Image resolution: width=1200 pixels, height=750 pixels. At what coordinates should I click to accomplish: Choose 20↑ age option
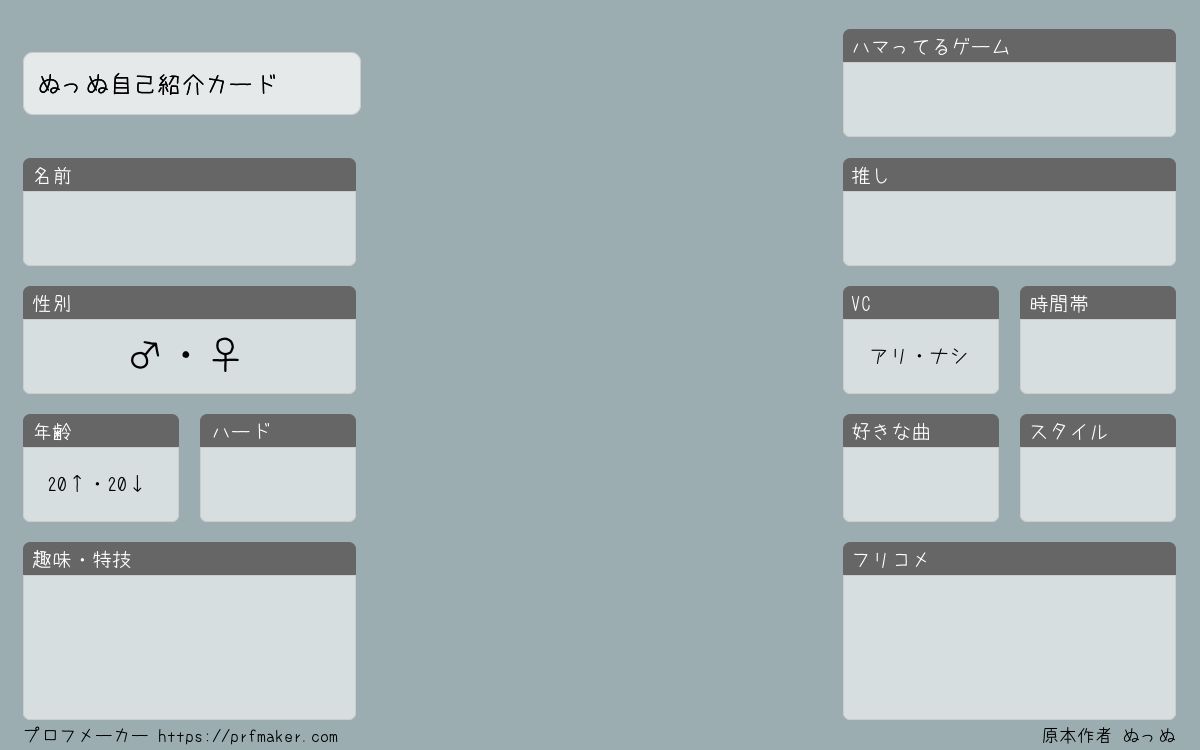click(65, 484)
